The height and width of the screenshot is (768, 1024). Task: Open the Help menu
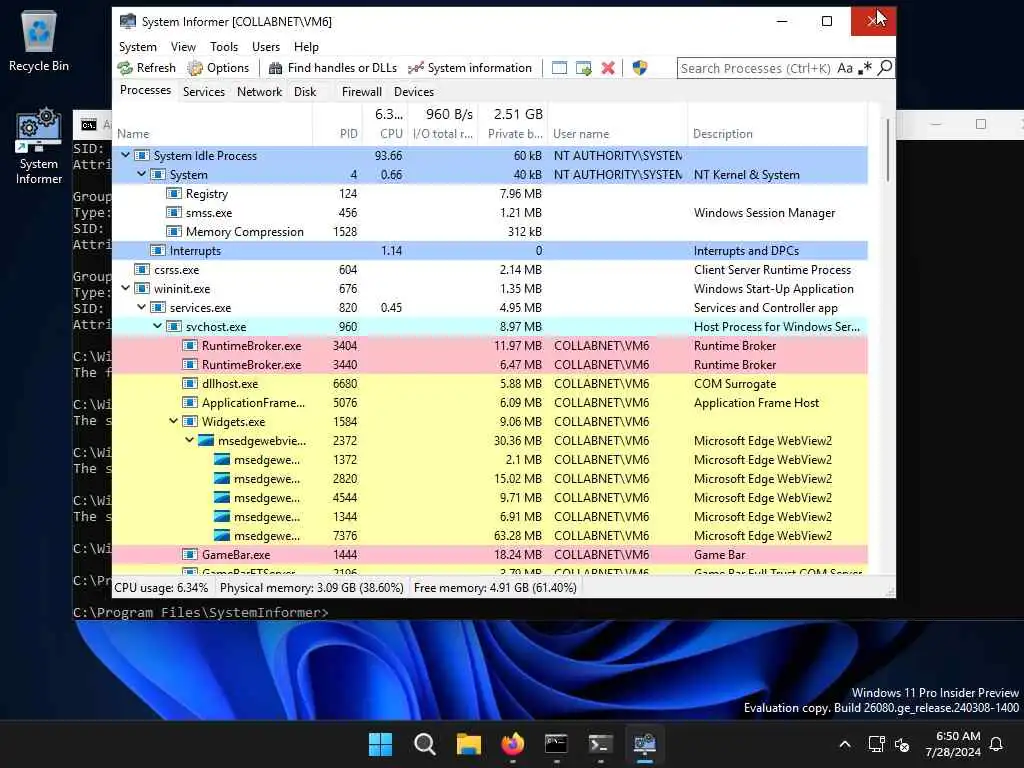coord(306,47)
